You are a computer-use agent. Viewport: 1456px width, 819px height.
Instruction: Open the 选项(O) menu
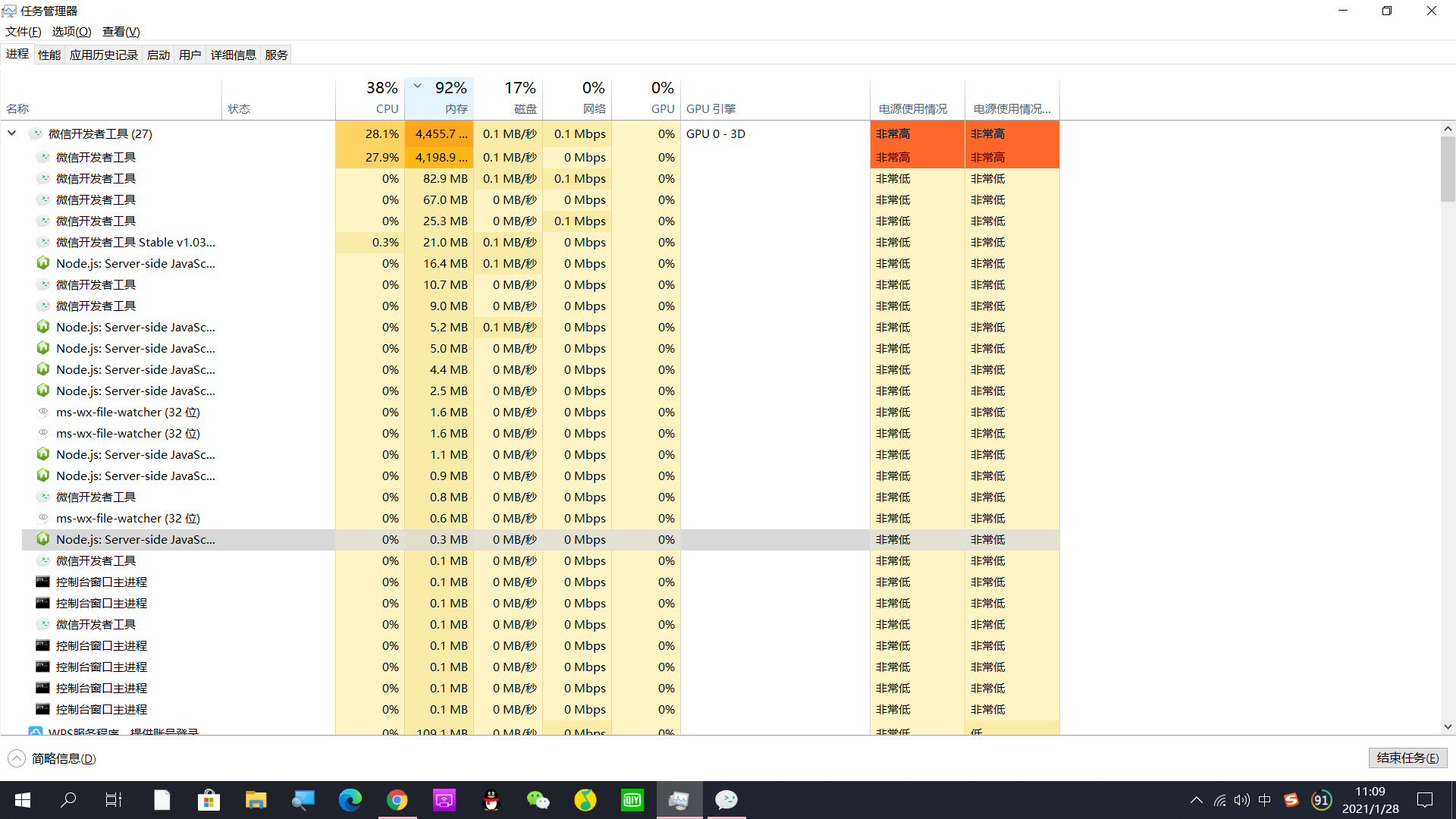pyautogui.click(x=71, y=31)
